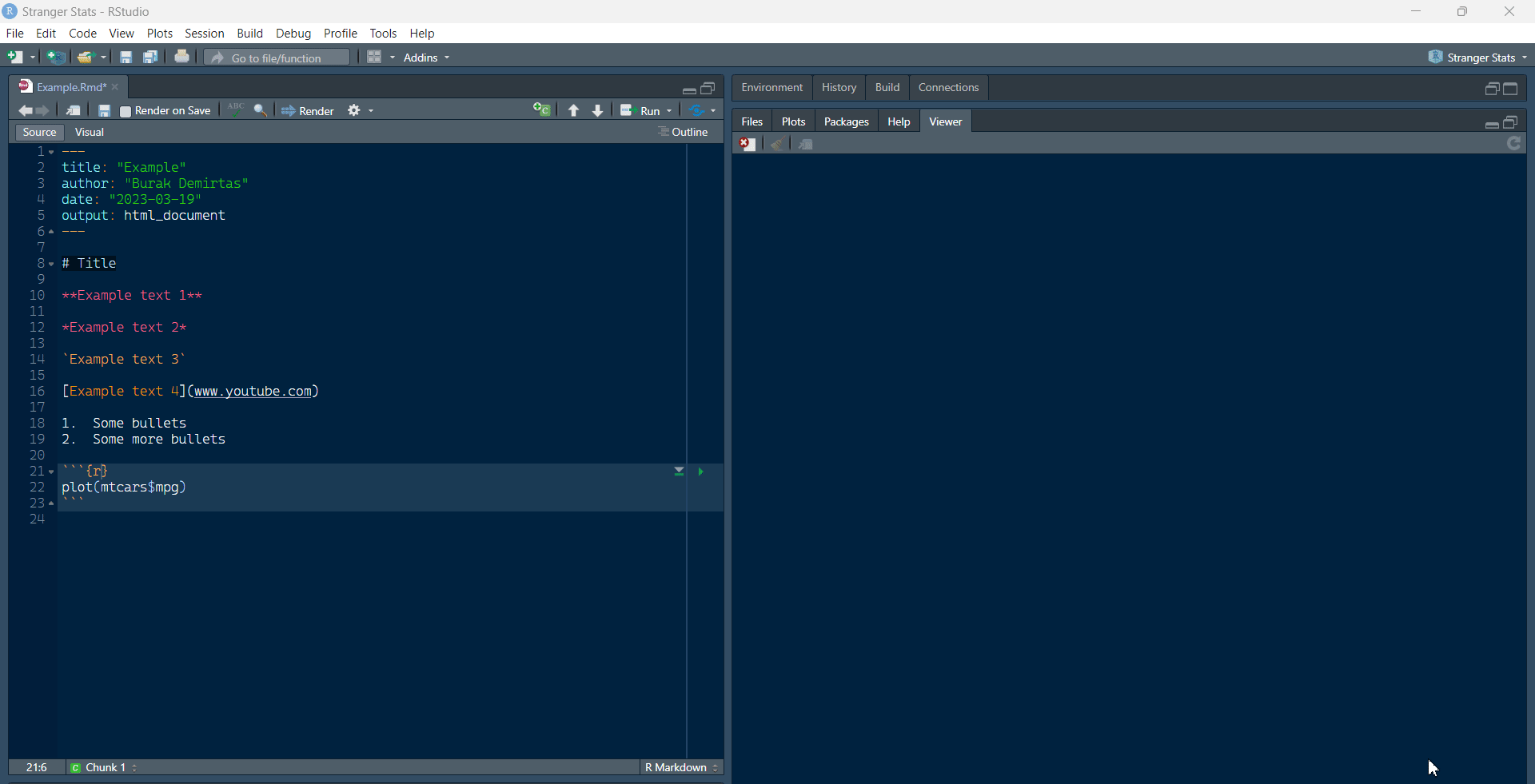
Task: Save Example.Rmd from editor toolbar
Action: [x=104, y=111]
